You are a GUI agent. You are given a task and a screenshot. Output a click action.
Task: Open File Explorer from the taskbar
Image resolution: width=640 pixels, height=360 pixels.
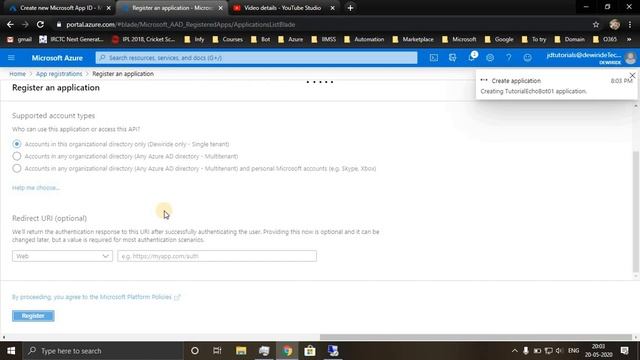tap(241, 351)
